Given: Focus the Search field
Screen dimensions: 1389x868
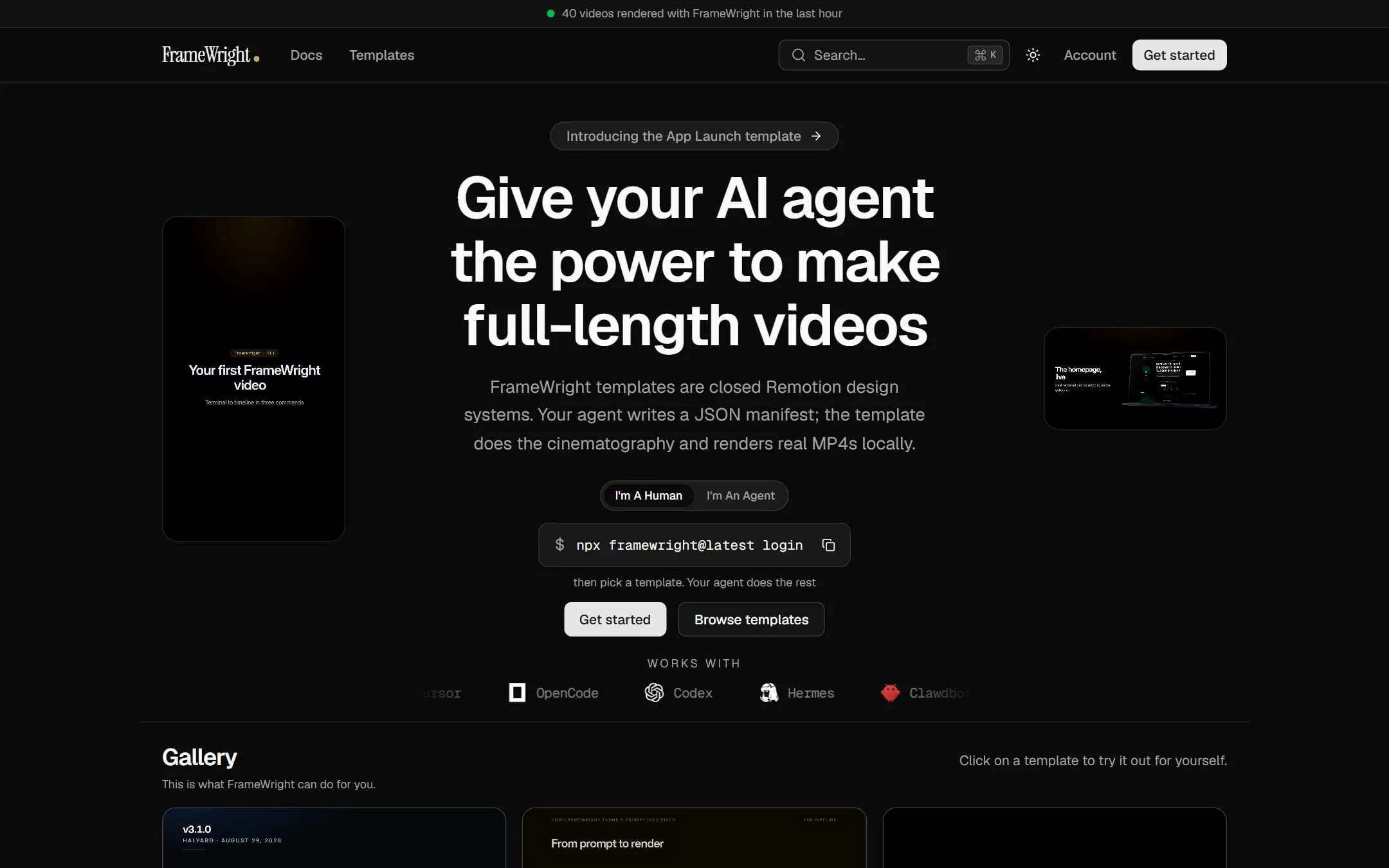Looking at the screenshot, I should pyautogui.click(x=893, y=55).
